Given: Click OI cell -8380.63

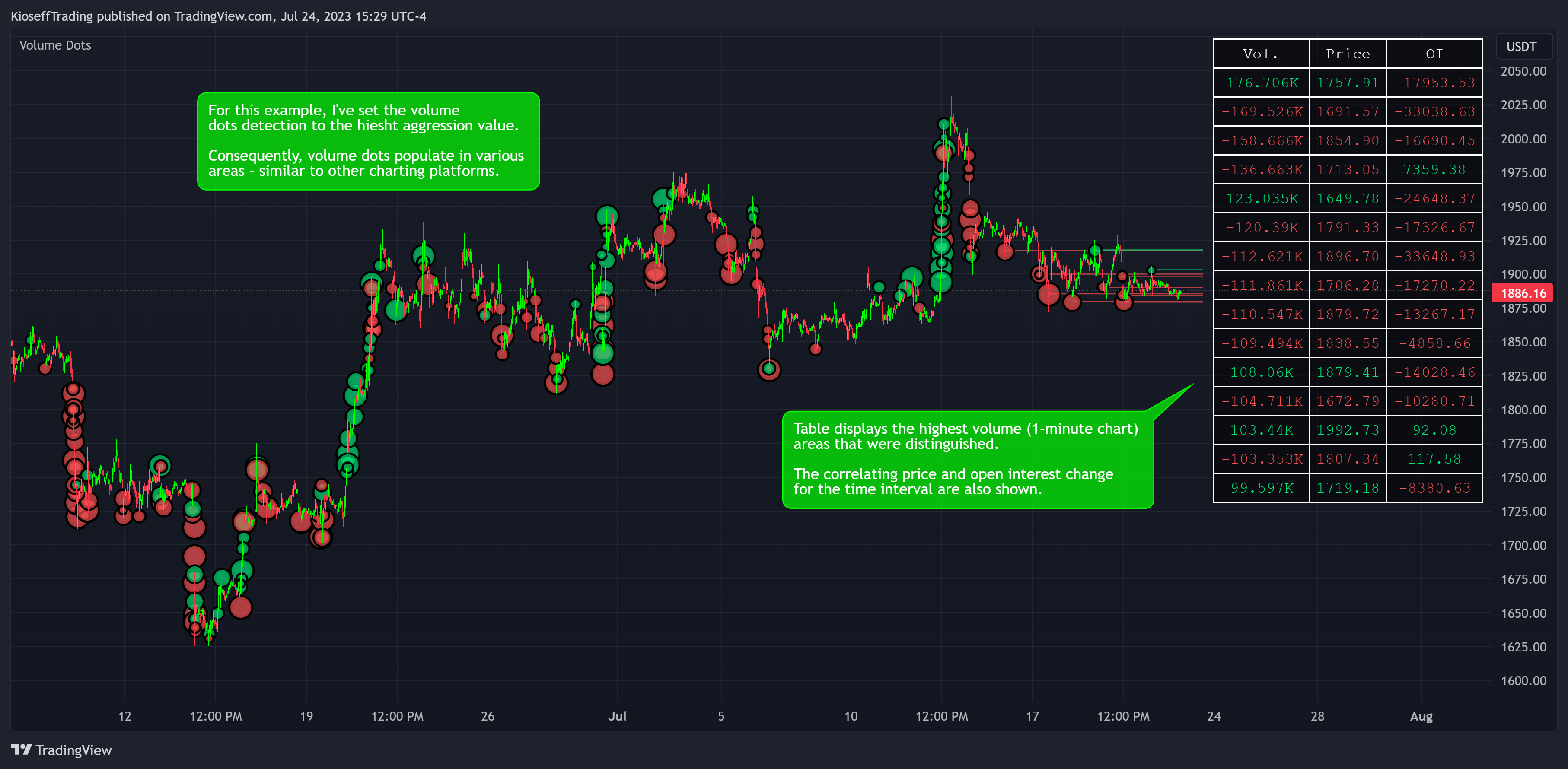Looking at the screenshot, I should (1434, 488).
